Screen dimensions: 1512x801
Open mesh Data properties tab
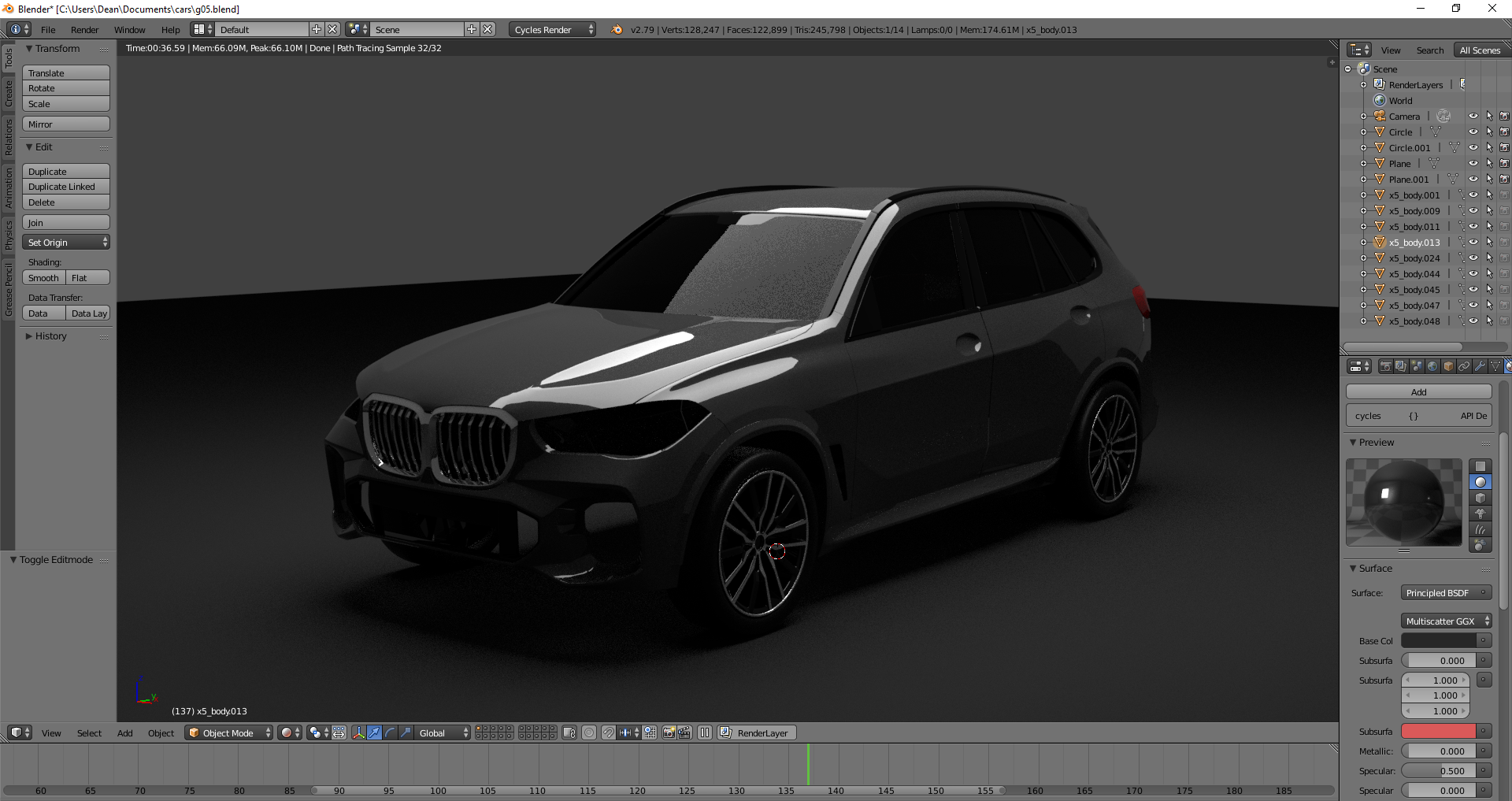[1496, 366]
